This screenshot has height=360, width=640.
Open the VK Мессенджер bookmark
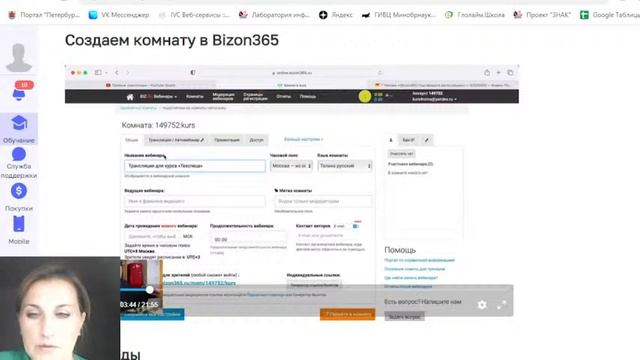[119, 15]
